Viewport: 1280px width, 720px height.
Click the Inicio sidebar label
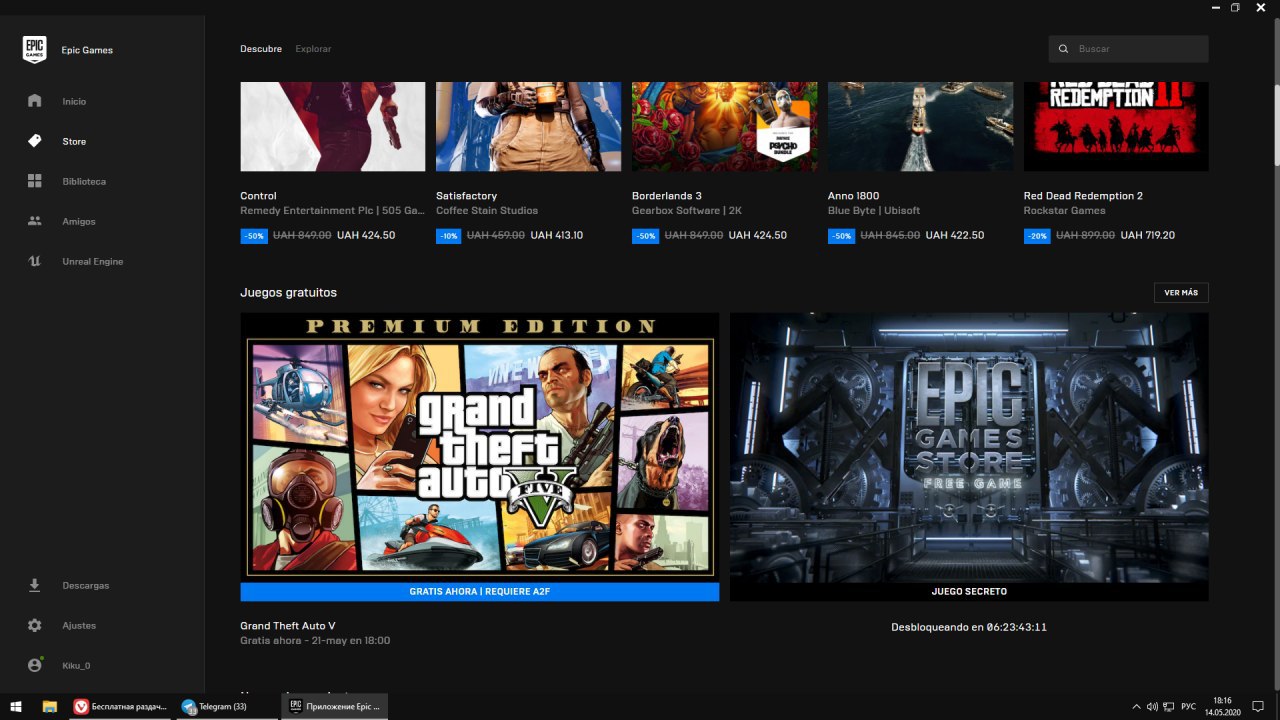tap(74, 102)
